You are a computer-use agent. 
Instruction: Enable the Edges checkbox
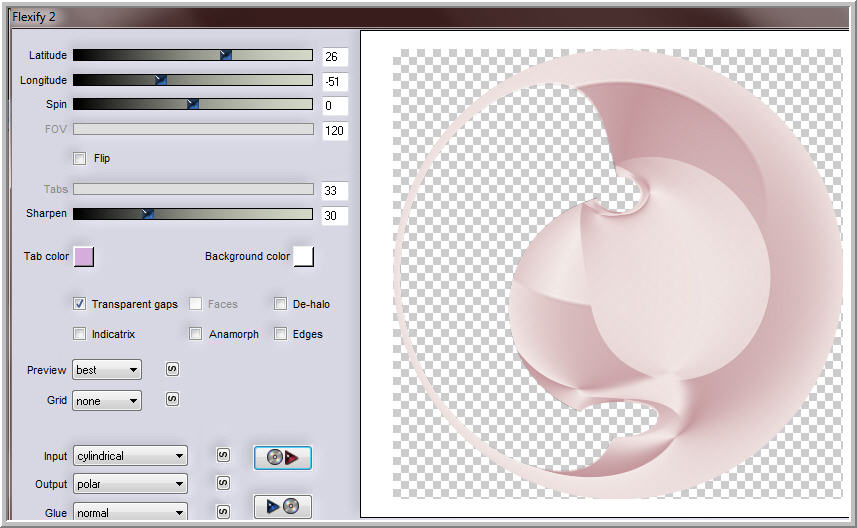(280, 334)
